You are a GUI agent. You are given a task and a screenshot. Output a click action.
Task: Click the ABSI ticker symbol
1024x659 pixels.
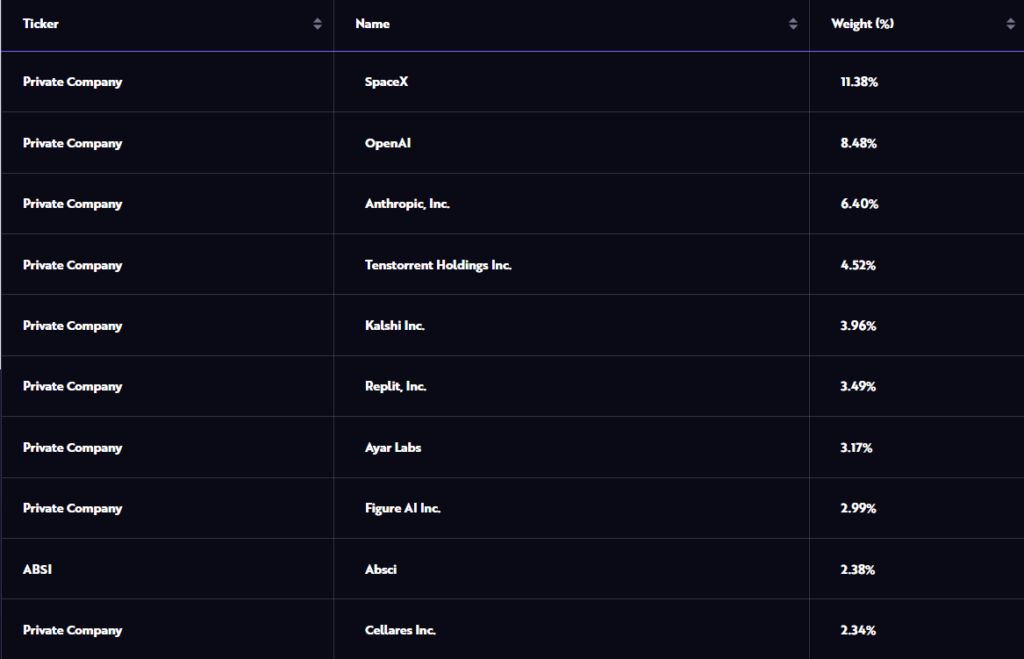point(37,570)
